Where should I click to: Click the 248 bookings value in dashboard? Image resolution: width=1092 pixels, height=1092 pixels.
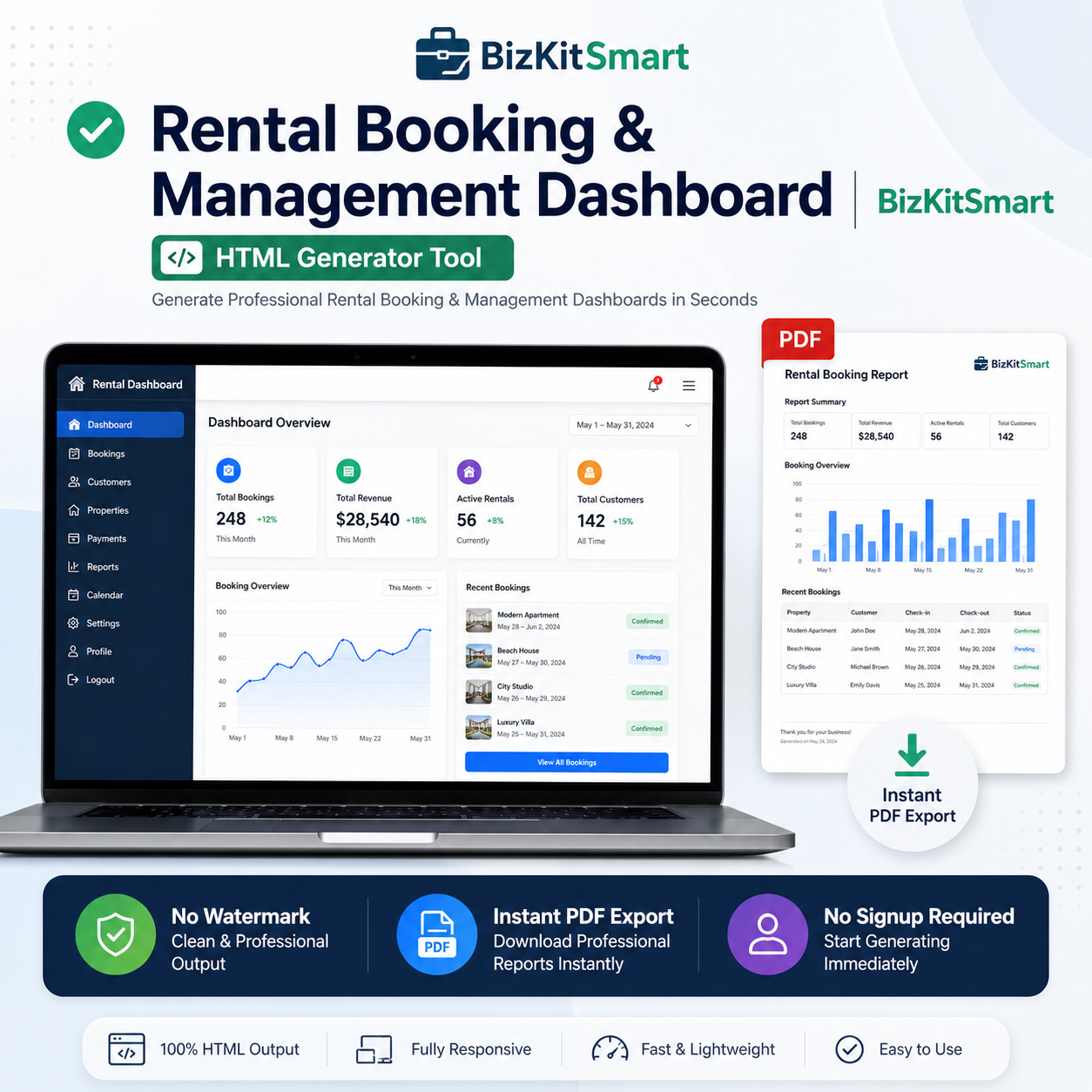pyautogui.click(x=231, y=519)
